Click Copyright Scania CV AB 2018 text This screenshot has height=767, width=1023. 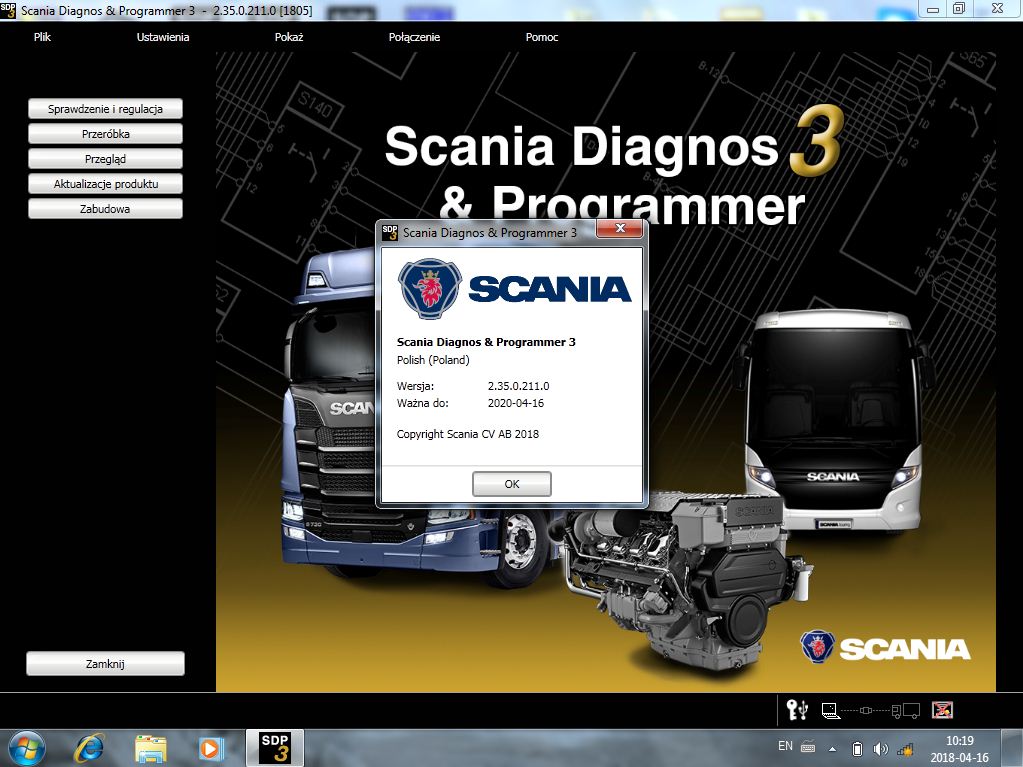click(468, 434)
